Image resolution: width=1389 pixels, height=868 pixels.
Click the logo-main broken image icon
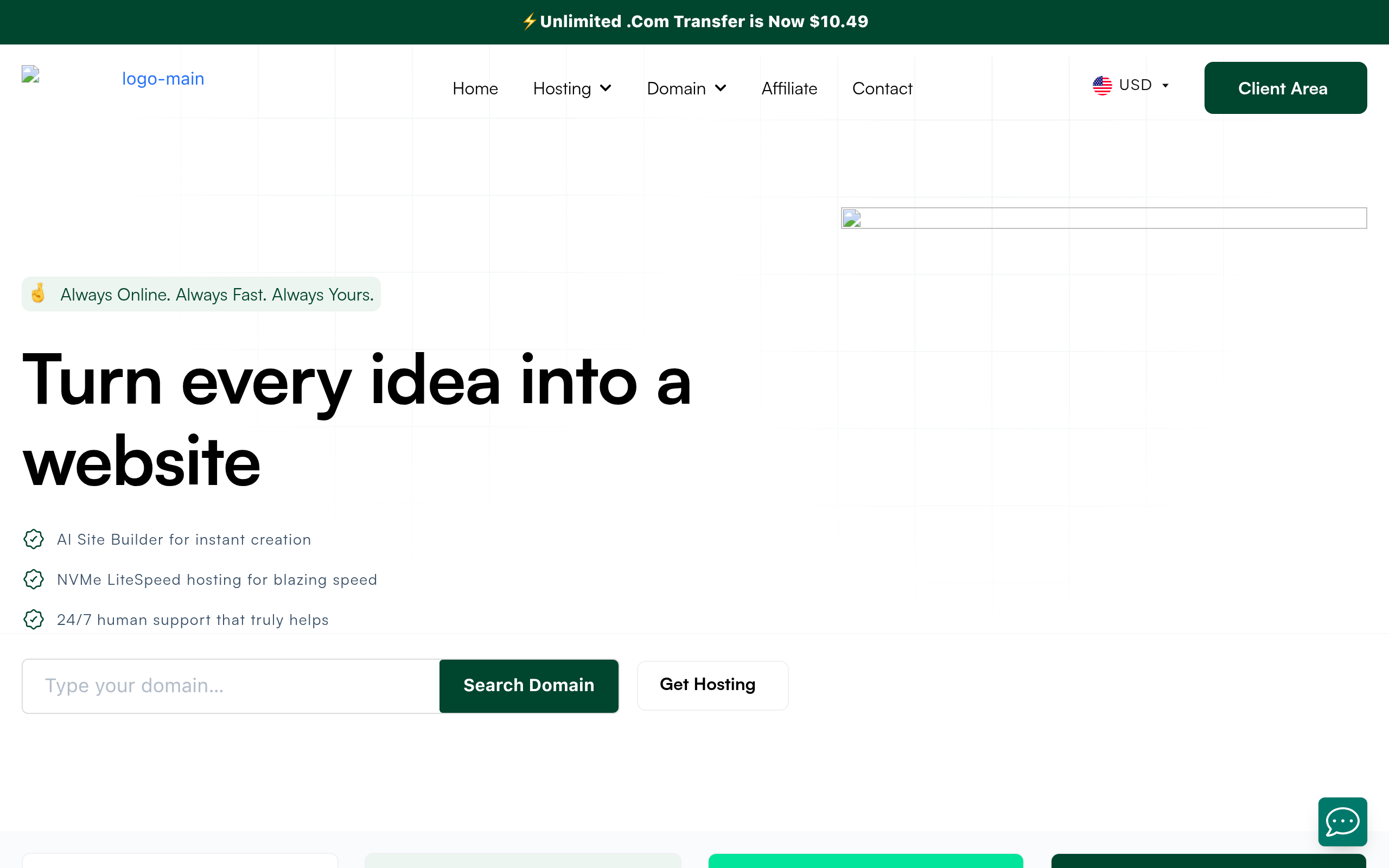tap(30, 75)
